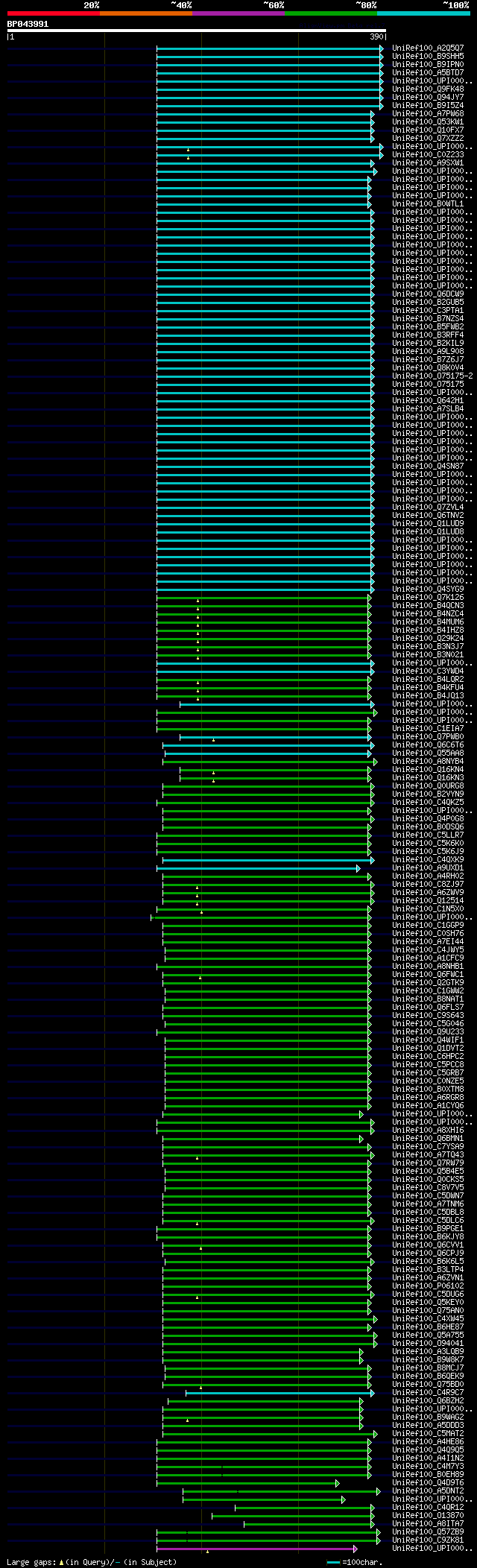477x1568 pixels.
Task: Select the UniRef100_A8NYB4 label
Action: coord(428,761)
